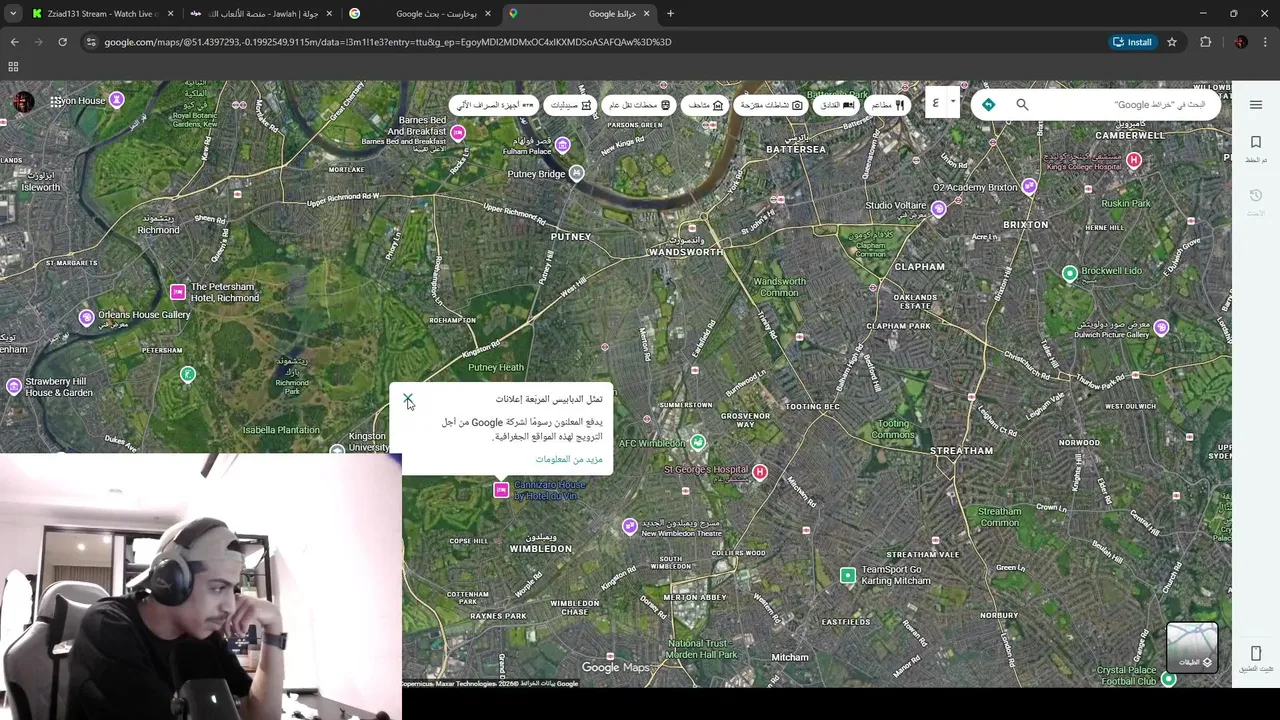Select the خرائط Google Maps tab
Viewport: 1280px width, 720px height.
pos(578,14)
